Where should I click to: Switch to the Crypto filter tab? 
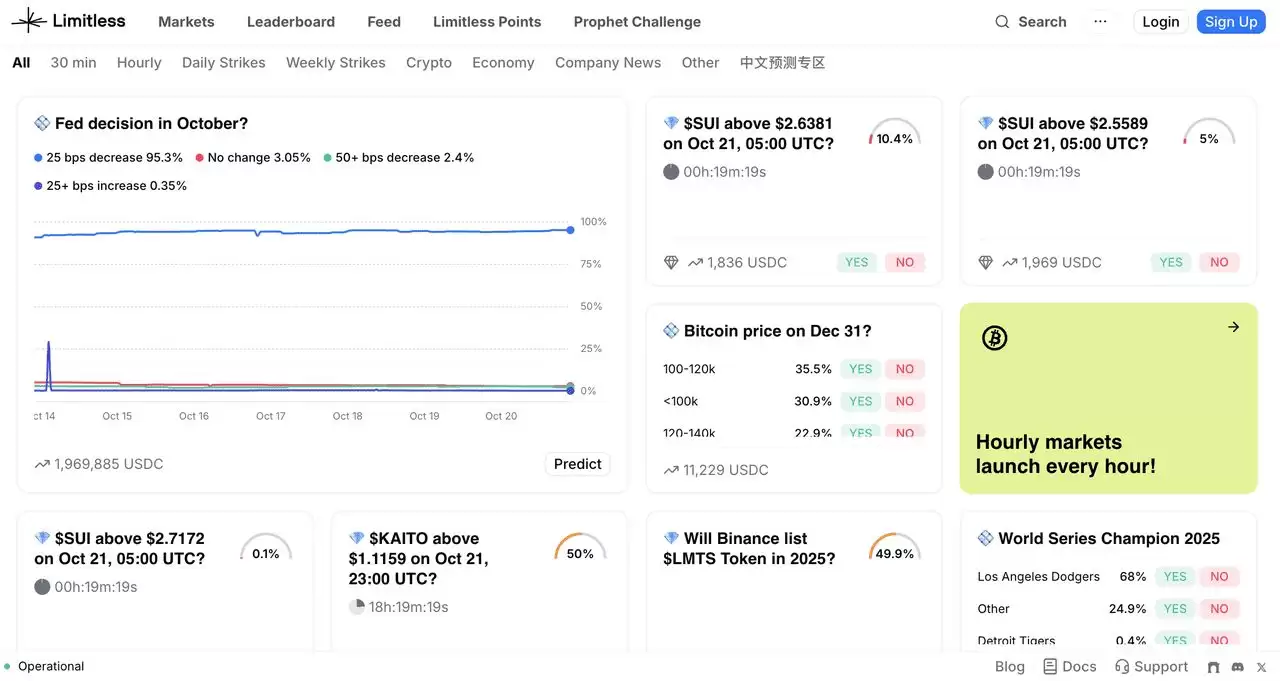(x=428, y=62)
